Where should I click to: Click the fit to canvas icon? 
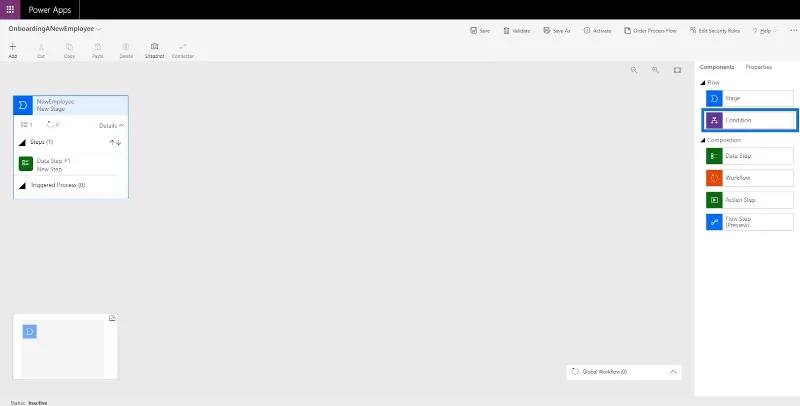coord(677,70)
